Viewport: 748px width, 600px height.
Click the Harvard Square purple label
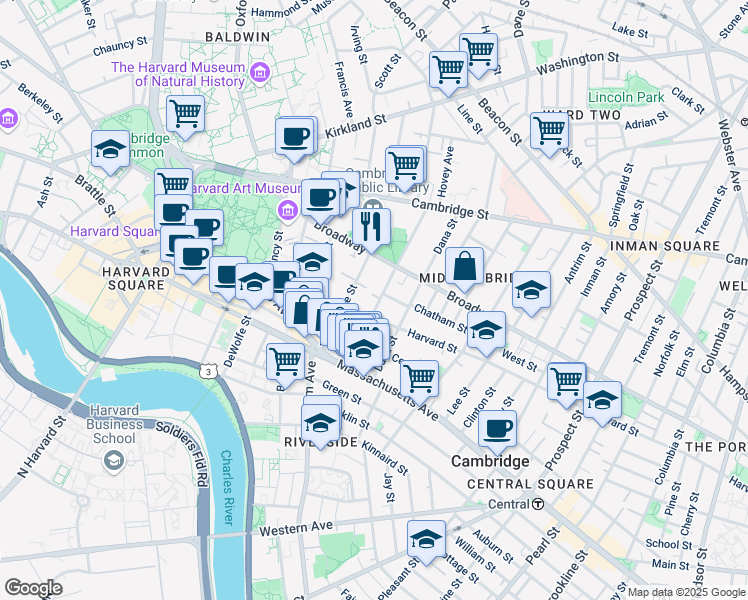[x=114, y=231]
